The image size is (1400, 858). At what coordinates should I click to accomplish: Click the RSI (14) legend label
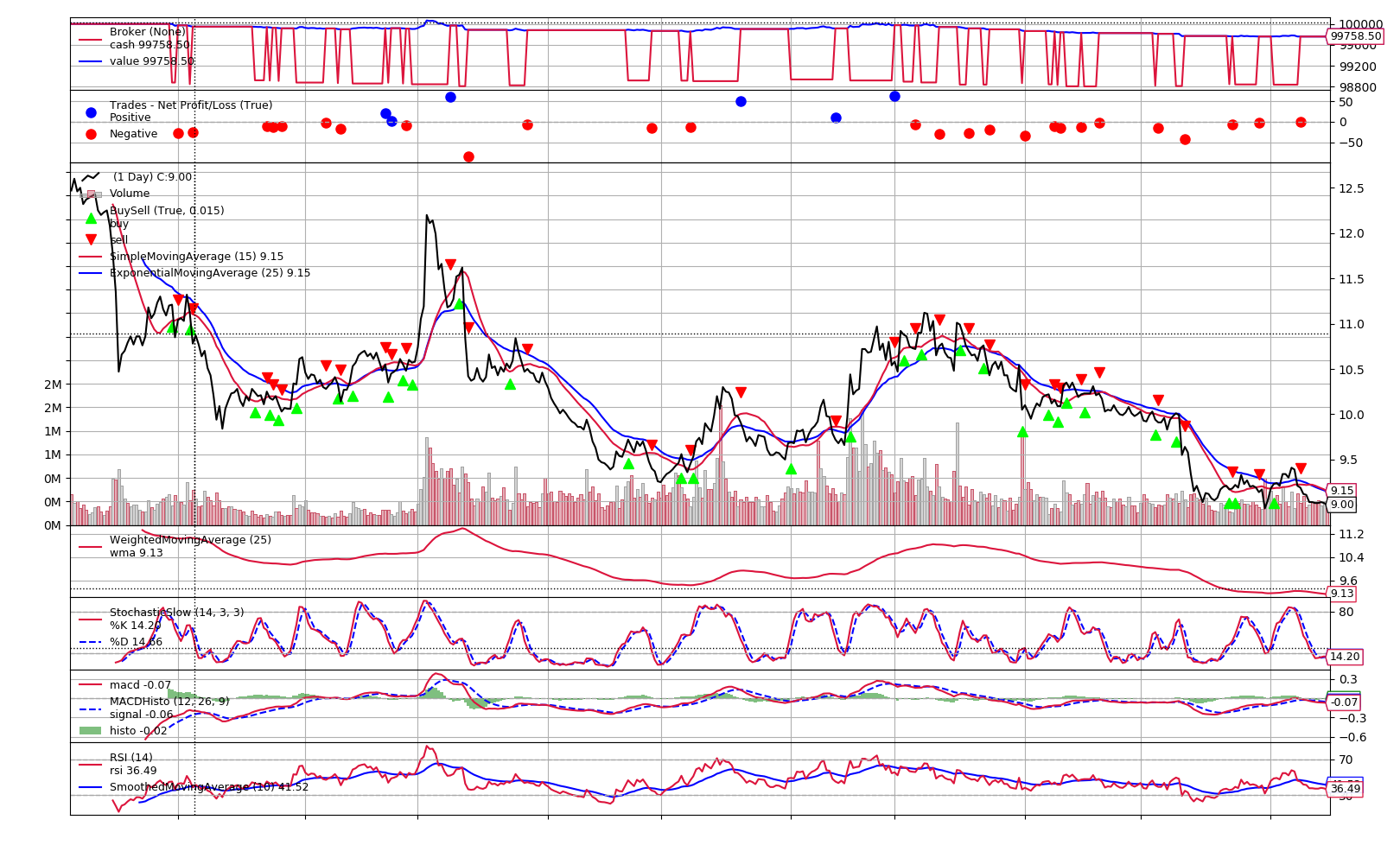pos(130,758)
